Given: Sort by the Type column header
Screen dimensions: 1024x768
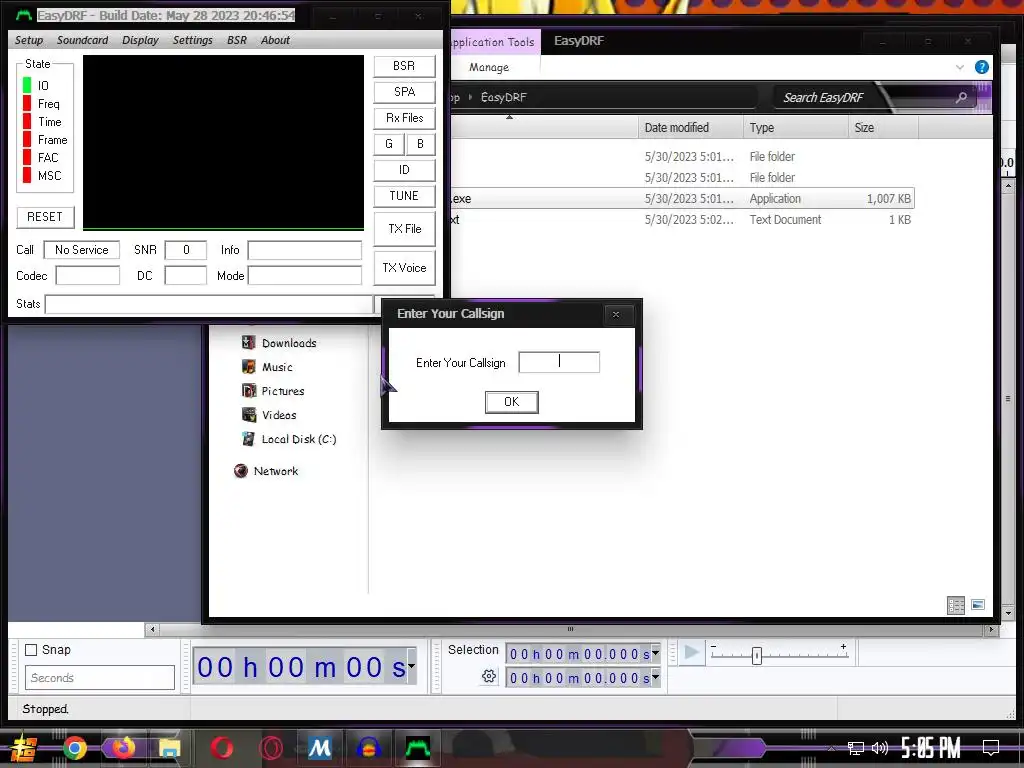Looking at the screenshot, I should point(795,128).
